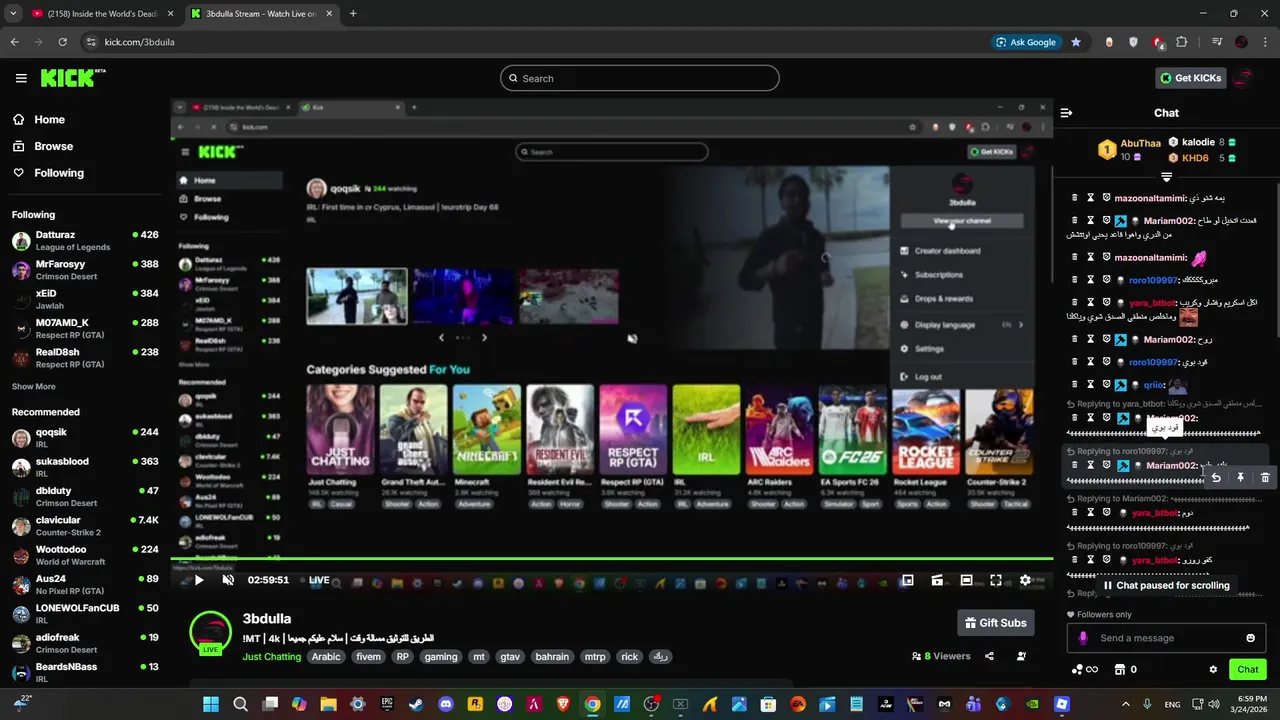Viewport: 1280px width, 720px height.
Task: Click the 3bdulla streamer avatar
Action: click(211, 632)
